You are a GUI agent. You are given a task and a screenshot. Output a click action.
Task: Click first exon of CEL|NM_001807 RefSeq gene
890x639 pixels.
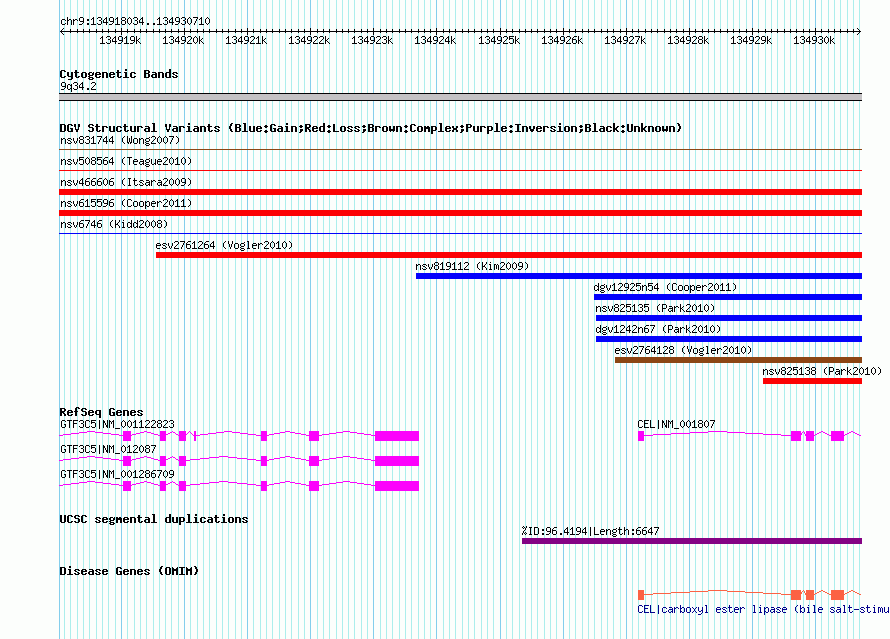(x=641, y=436)
